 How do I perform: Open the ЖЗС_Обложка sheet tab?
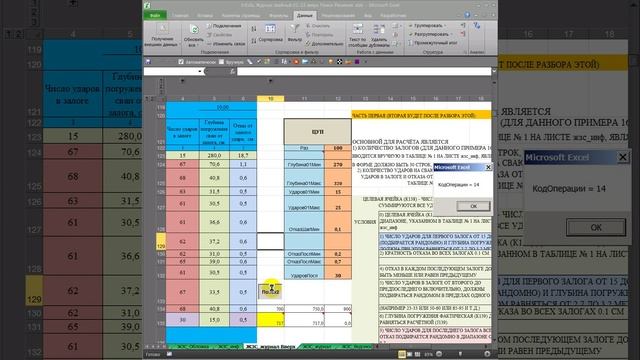pyautogui.click(x=193, y=347)
